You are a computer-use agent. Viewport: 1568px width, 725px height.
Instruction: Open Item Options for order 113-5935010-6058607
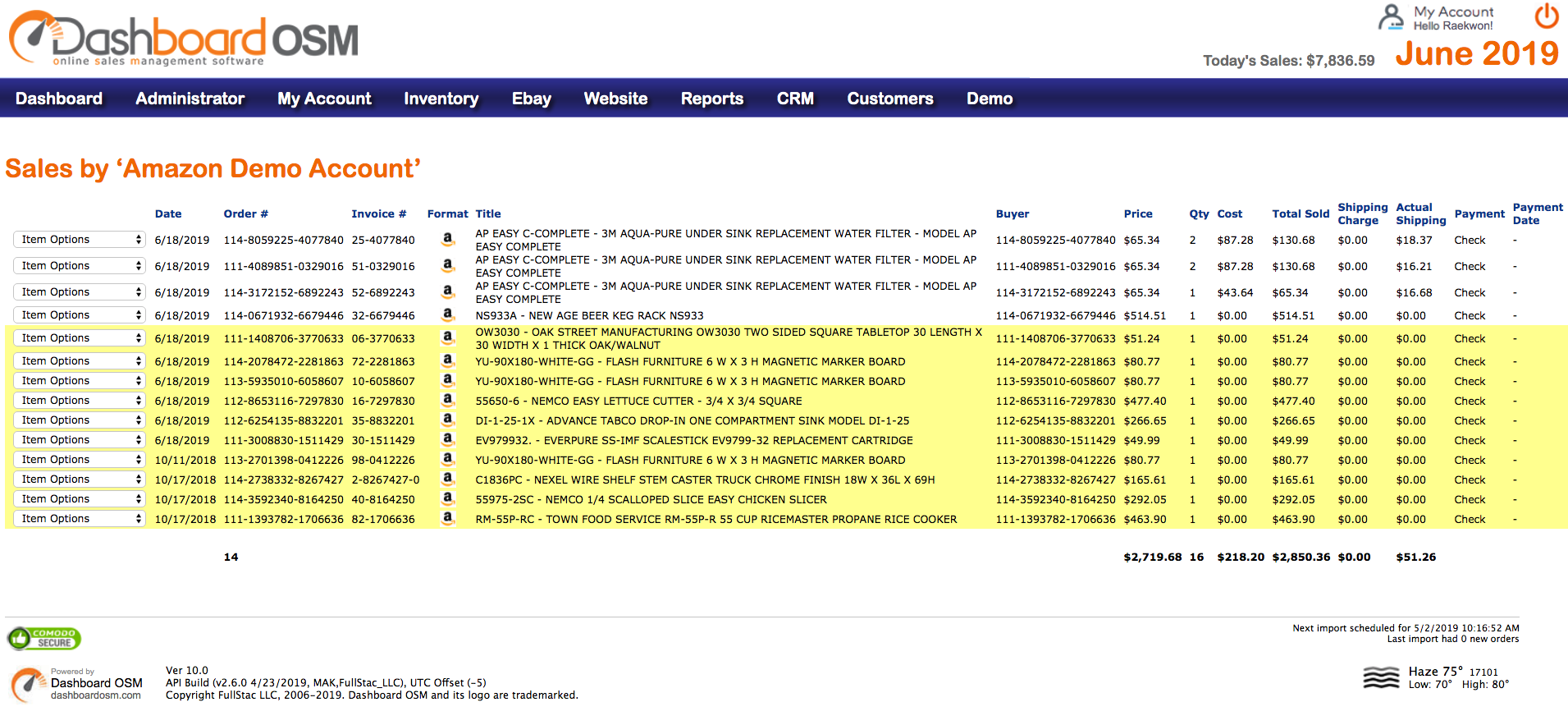click(80, 381)
